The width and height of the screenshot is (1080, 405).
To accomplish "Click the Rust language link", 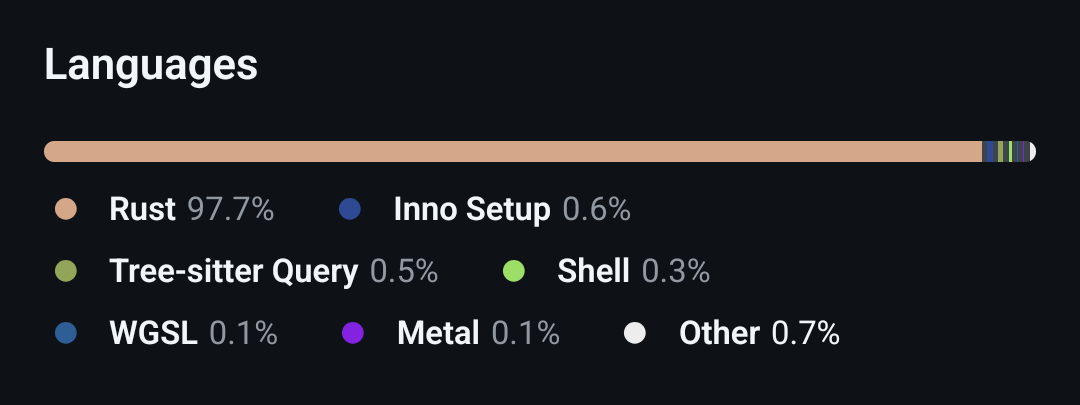I will (x=142, y=210).
